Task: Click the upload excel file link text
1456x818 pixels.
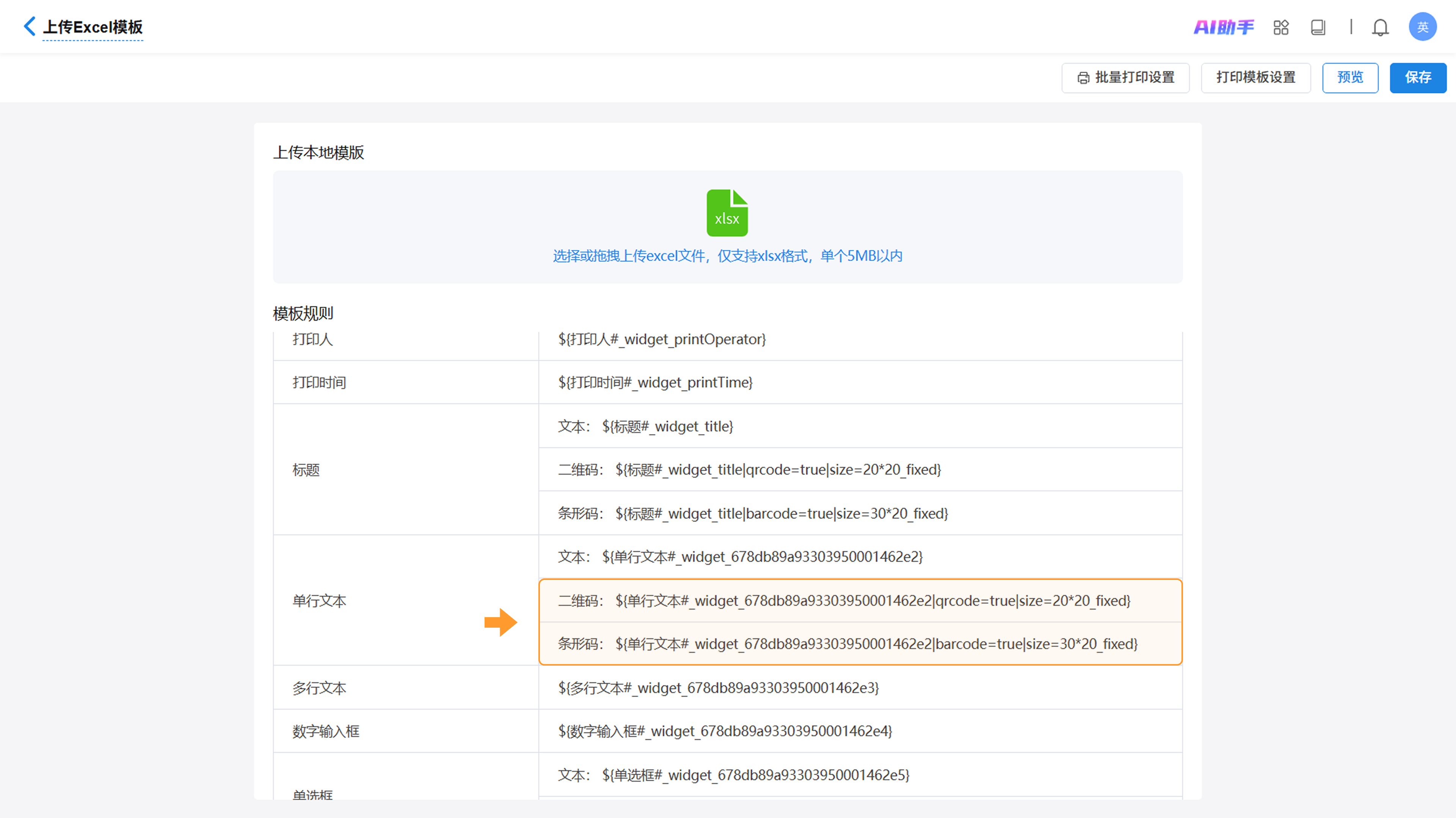Action: tap(727, 256)
